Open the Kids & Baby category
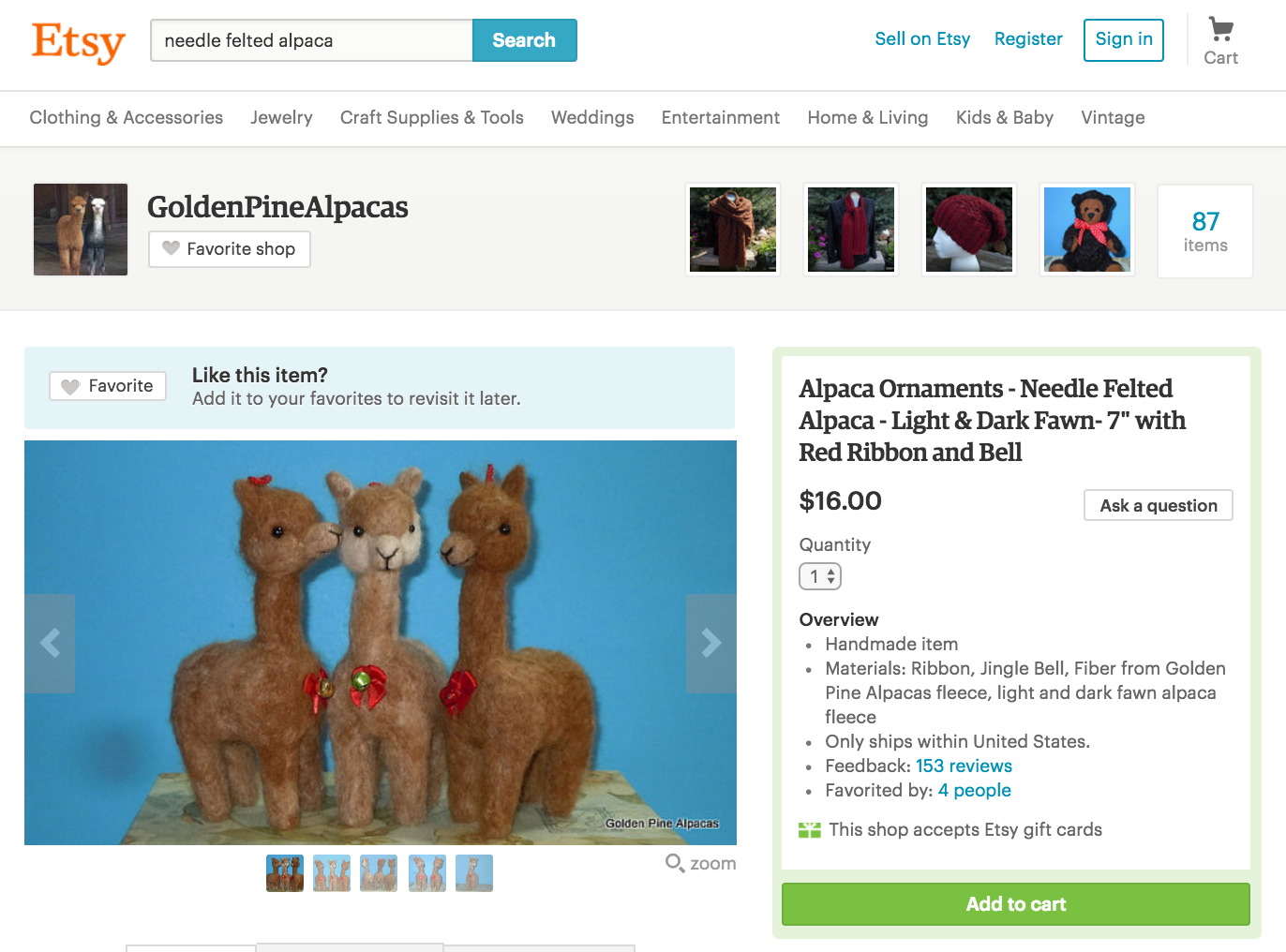This screenshot has height=952, width=1286. [1005, 118]
